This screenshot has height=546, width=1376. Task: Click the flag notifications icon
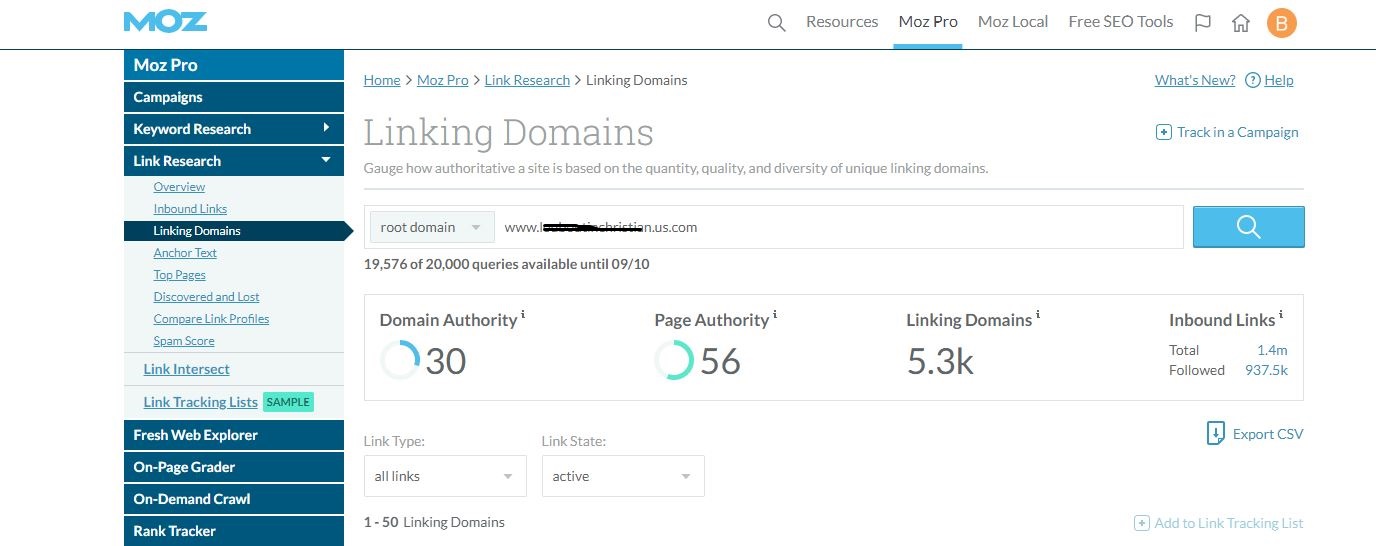point(1203,22)
